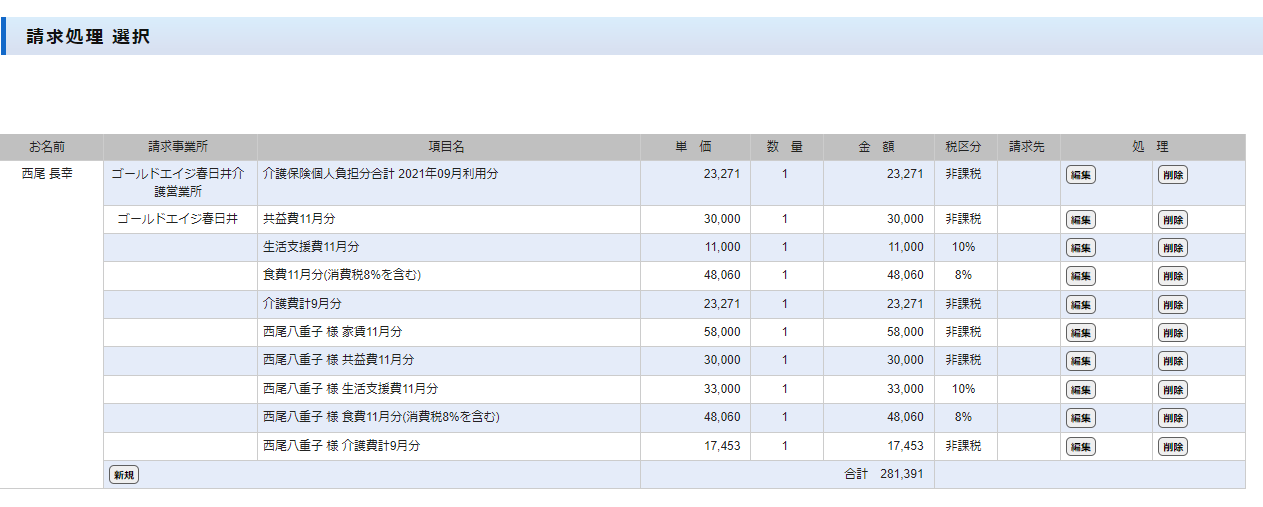Delete the 介護費計9月分 row
1263x507 pixels.
click(1172, 305)
